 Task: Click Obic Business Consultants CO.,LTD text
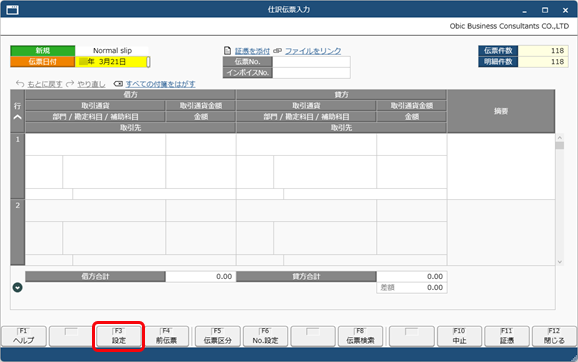[509, 26]
